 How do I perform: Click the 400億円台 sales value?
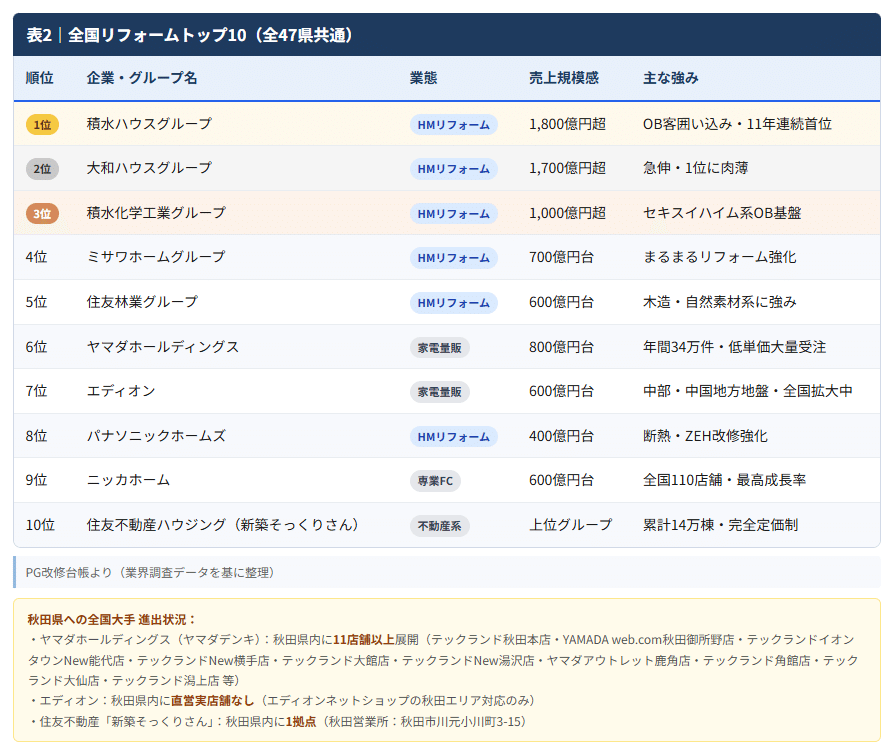click(562, 436)
